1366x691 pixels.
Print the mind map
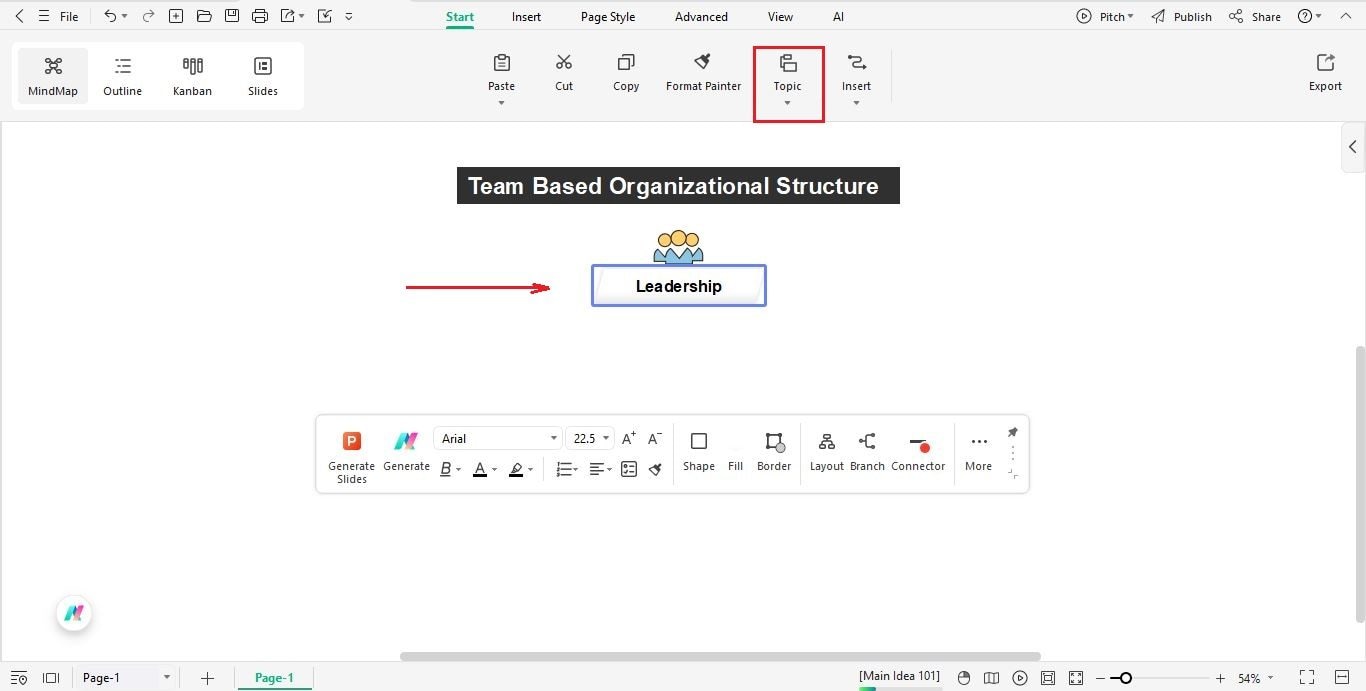pos(260,16)
